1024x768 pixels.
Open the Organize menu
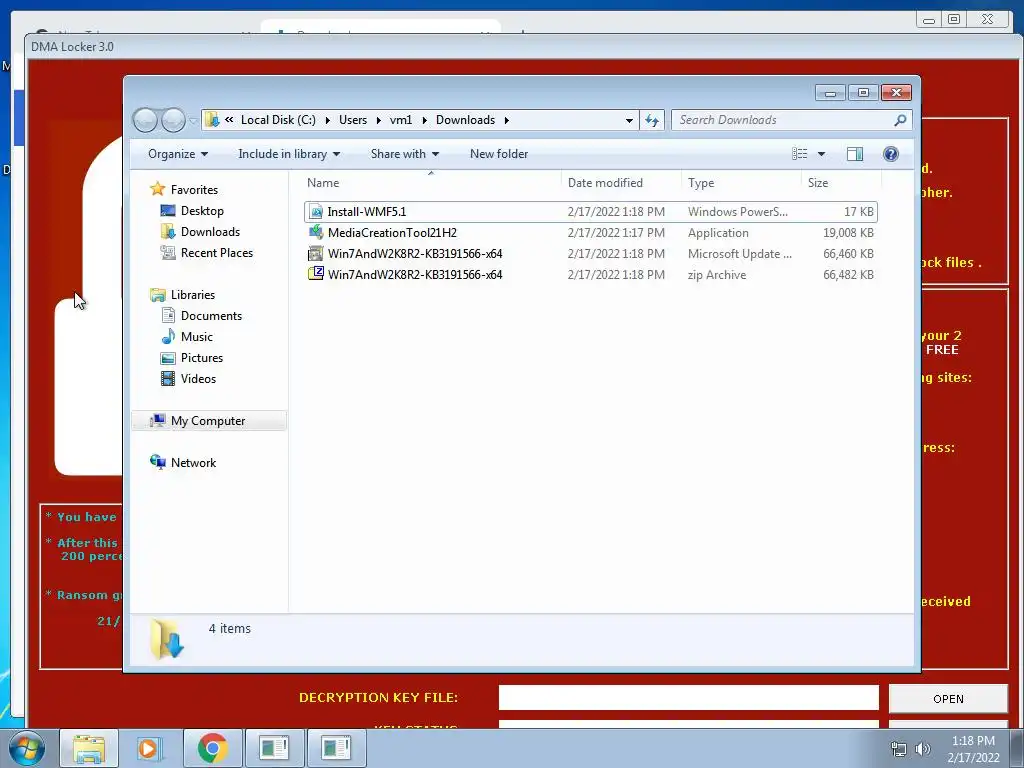click(x=178, y=154)
